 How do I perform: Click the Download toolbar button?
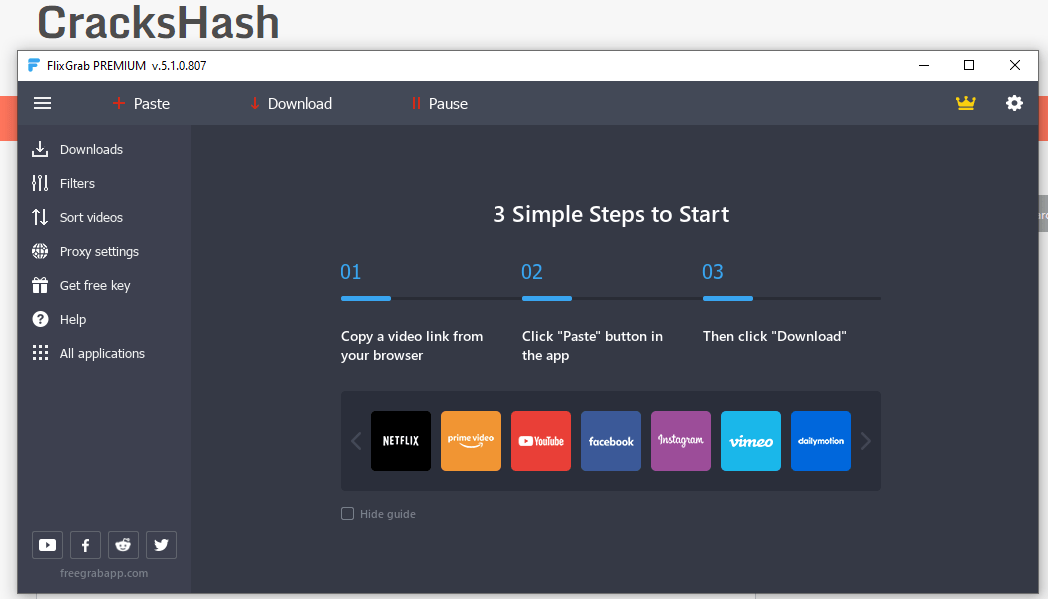(x=291, y=104)
